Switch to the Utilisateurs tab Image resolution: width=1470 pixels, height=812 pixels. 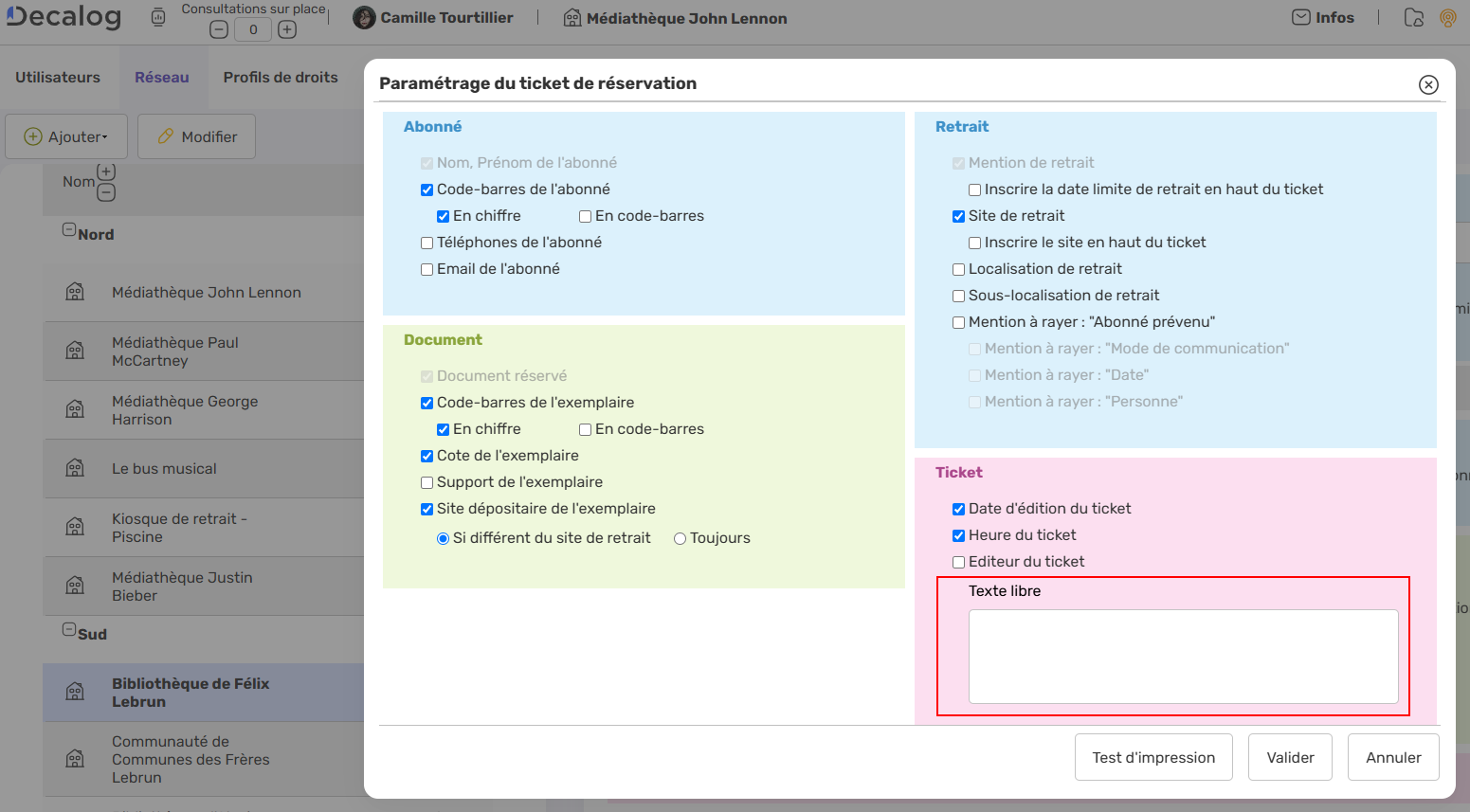point(58,78)
